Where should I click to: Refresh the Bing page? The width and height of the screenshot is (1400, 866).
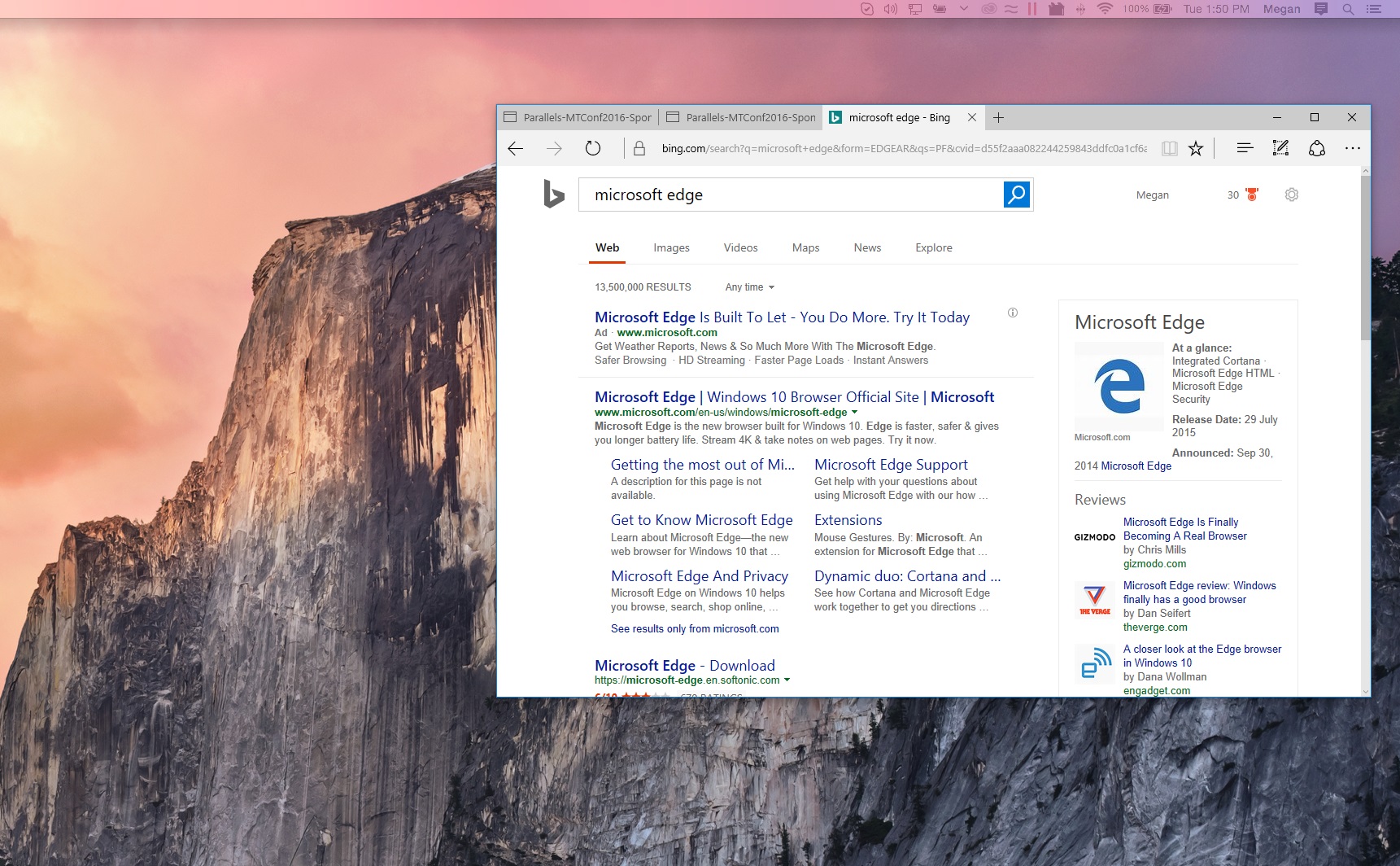[x=593, y=148]
